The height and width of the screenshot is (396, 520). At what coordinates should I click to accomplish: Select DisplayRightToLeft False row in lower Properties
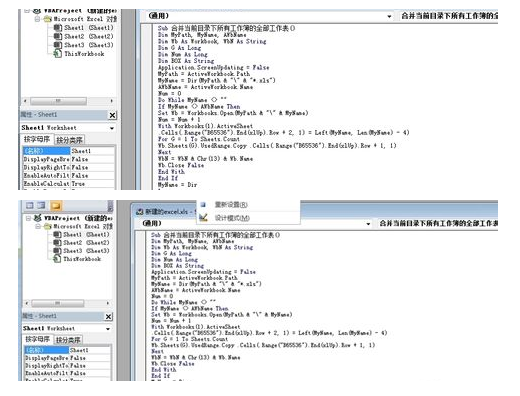[x=68, y=366]
